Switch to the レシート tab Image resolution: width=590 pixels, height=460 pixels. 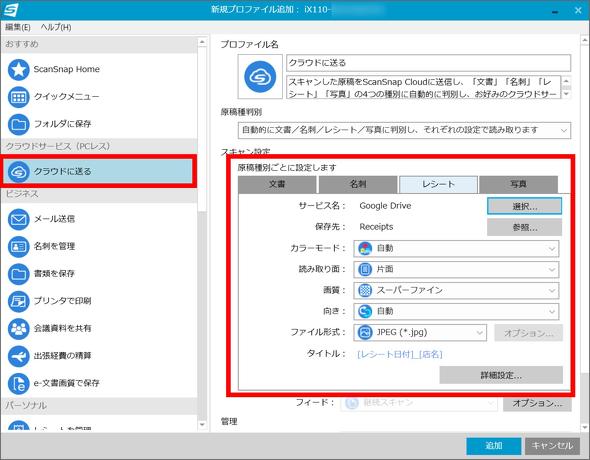438,184
